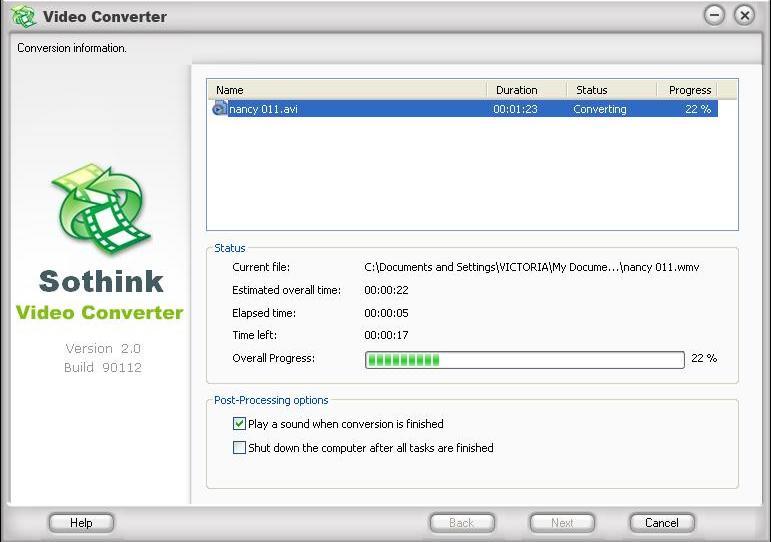Click the video file icon beside nancy 011.avi

tap(219, 108)
